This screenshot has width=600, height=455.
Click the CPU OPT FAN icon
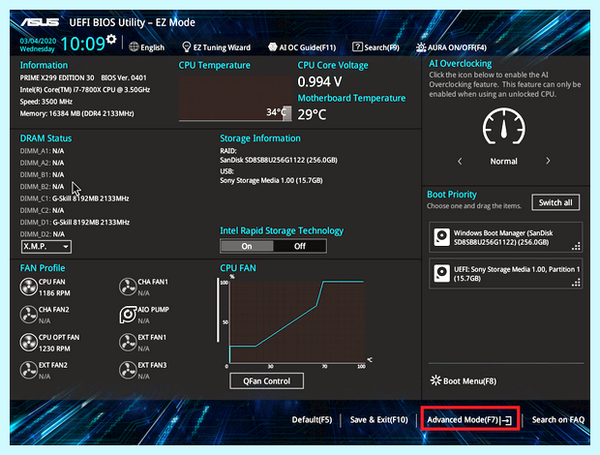pos(28,342)
